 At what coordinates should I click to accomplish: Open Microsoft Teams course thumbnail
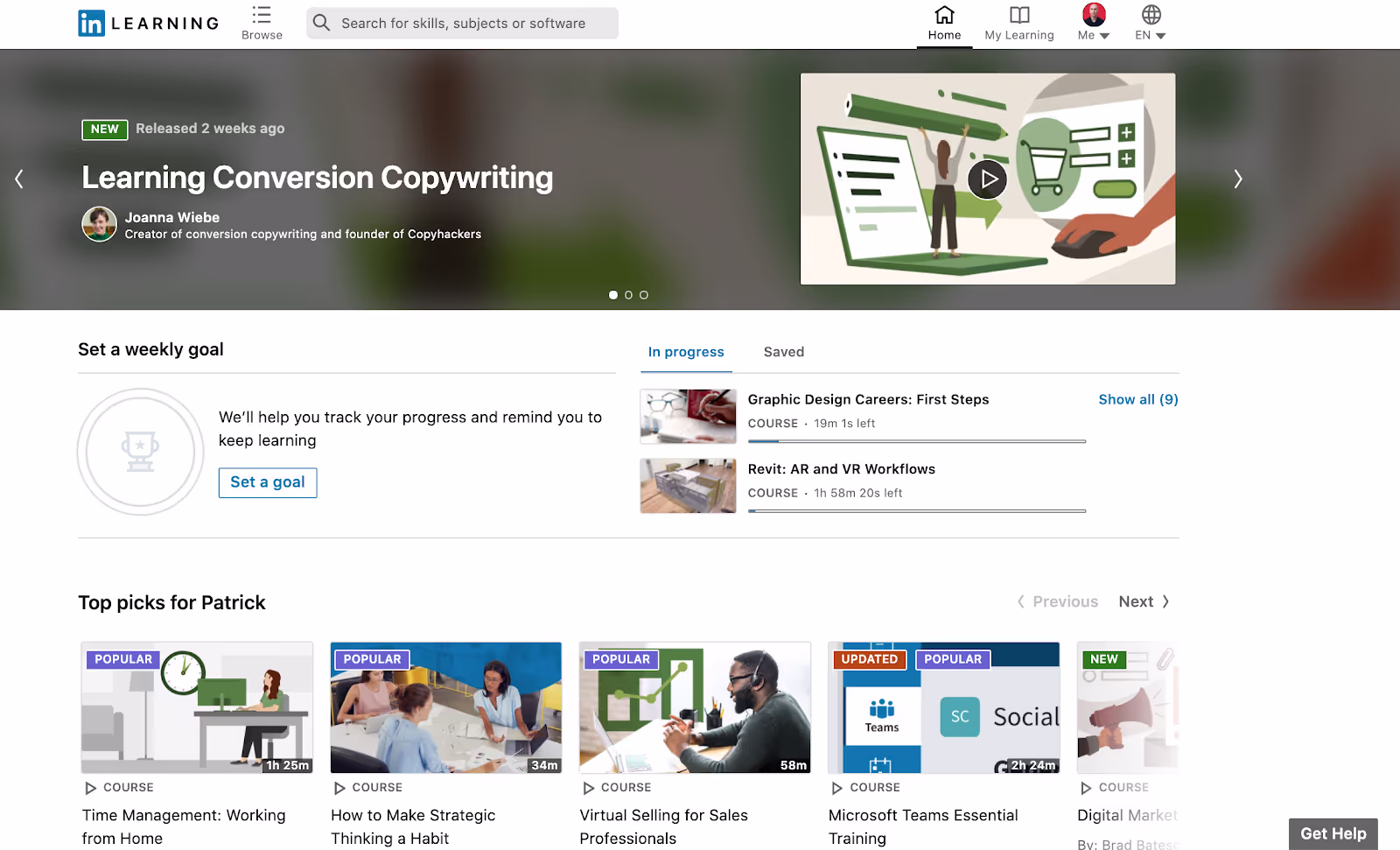(944, 707)
